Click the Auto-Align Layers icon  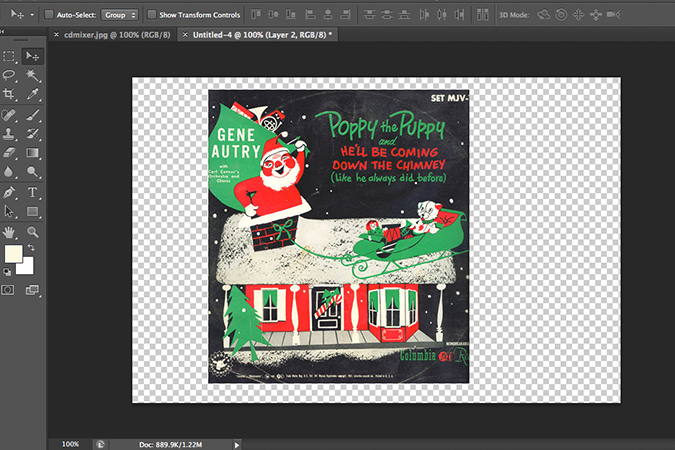(x=483, y=15)
